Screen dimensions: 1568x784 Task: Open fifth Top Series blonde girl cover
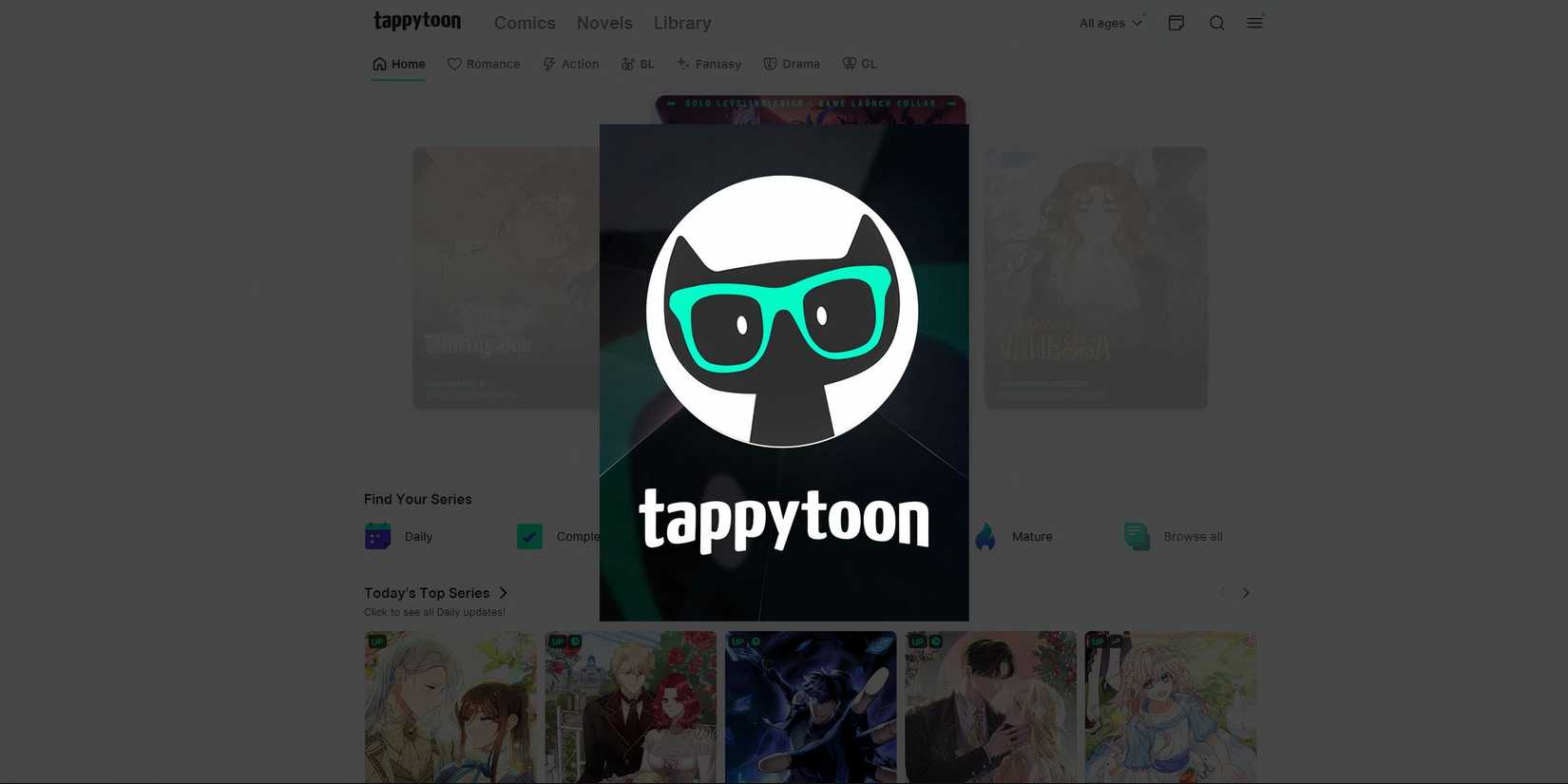1171,708
